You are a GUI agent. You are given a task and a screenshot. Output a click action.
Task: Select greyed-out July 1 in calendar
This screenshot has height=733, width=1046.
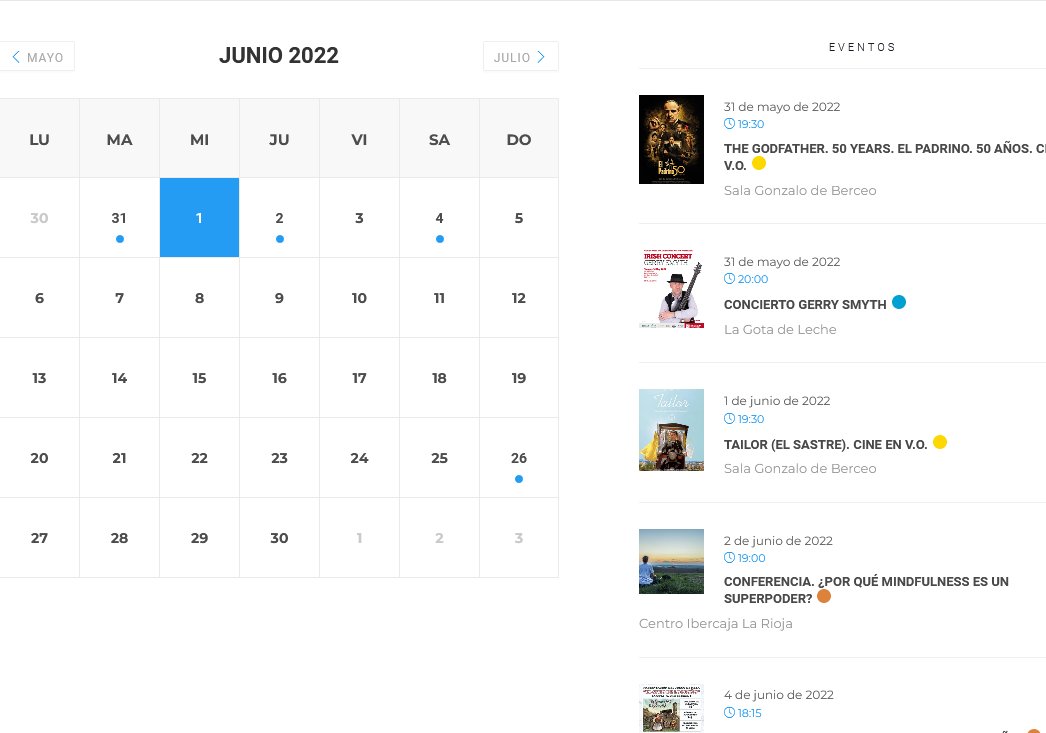pyautogui.click(x=360, y=538)
